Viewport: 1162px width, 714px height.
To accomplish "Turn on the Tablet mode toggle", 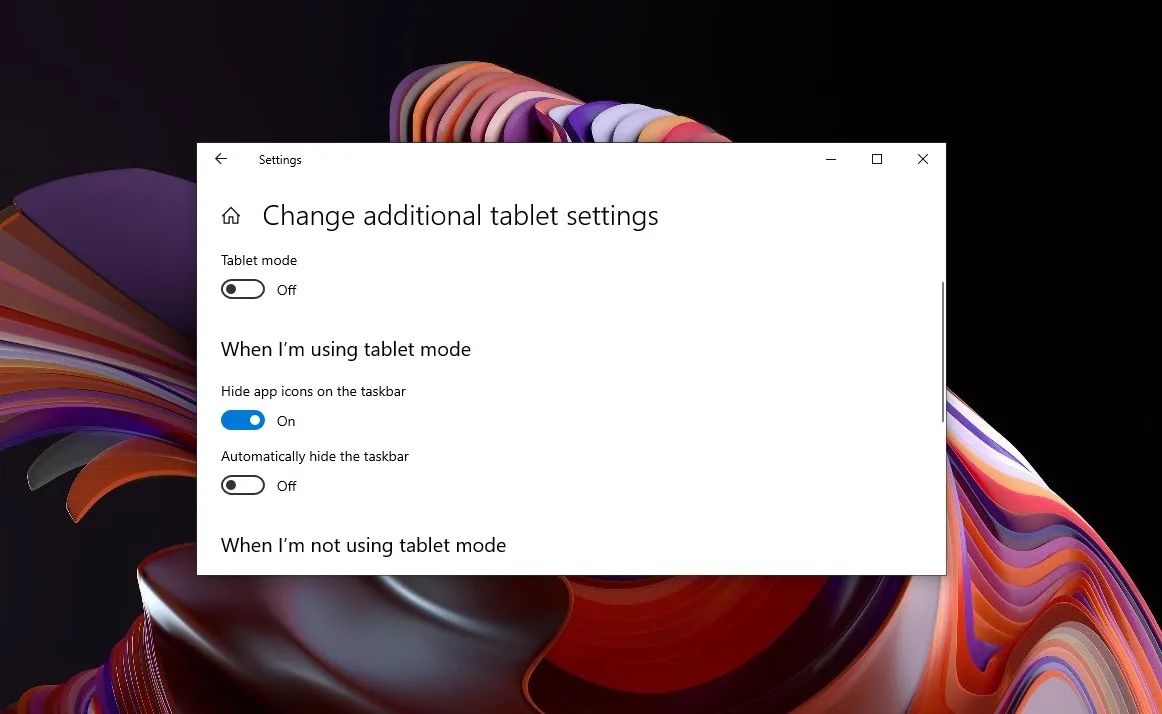I will point(243,290).
